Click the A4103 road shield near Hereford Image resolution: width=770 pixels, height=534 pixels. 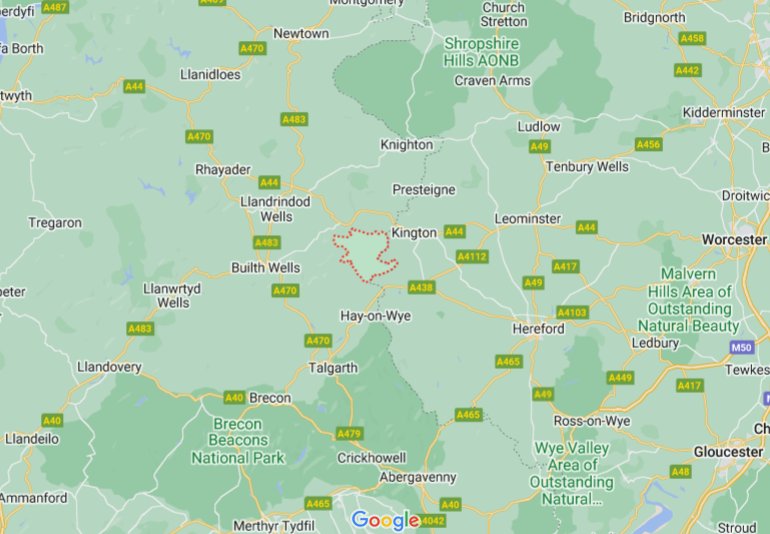click(572, 312)
